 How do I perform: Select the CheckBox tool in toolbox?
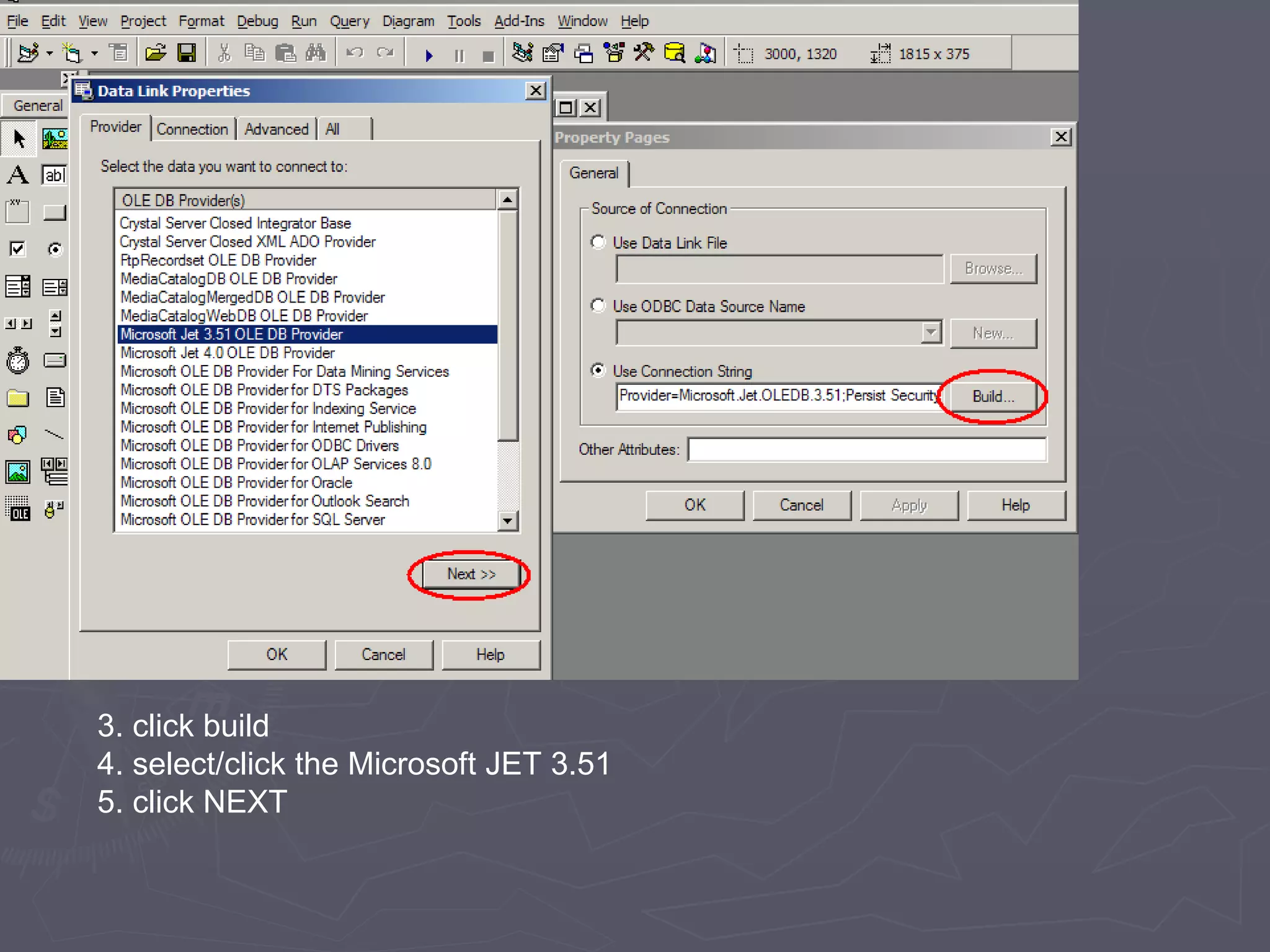(x=17, y=249)
